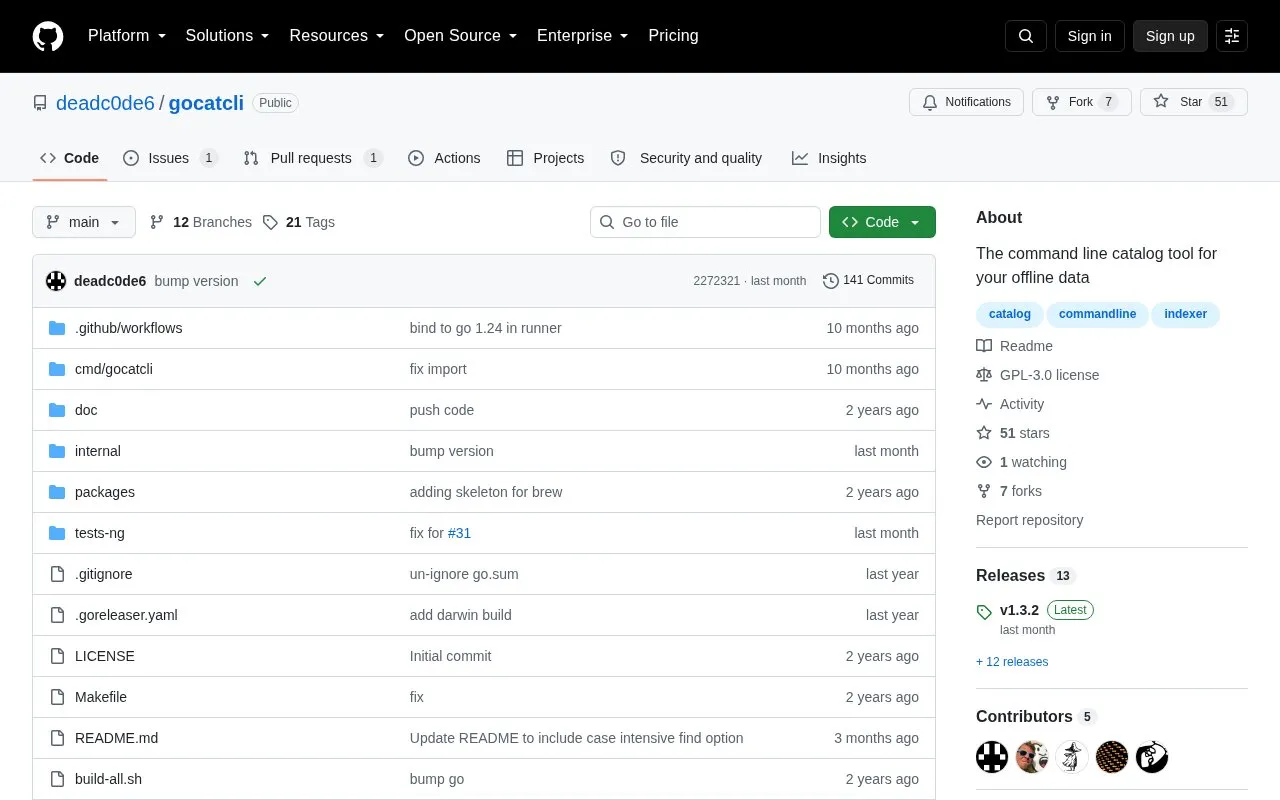The width and height of the screenshot is (1280, 800).
Task: Open the Projects tab
Action: coord(545,158)
